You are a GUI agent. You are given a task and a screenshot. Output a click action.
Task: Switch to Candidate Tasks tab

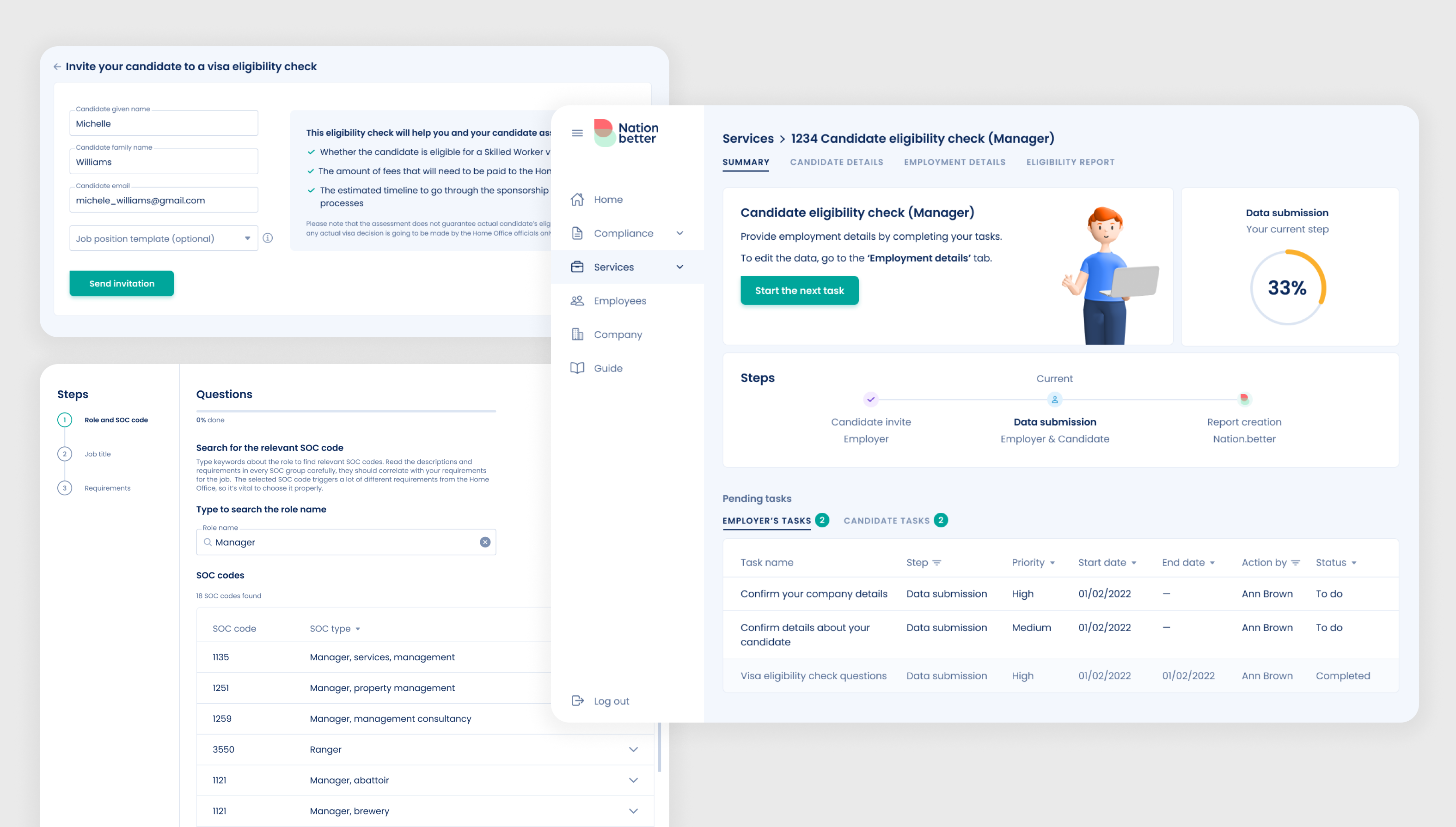886,520
